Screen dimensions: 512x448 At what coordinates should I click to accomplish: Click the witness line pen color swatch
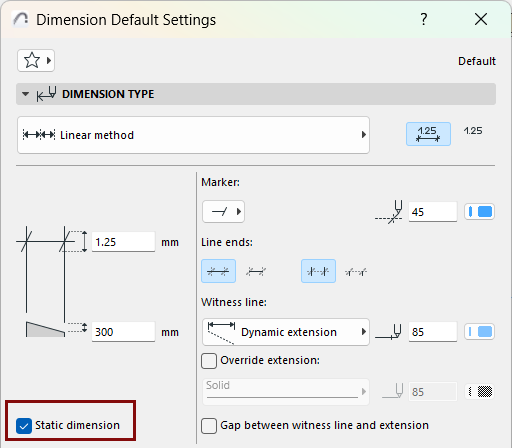[x=480, y=332]
